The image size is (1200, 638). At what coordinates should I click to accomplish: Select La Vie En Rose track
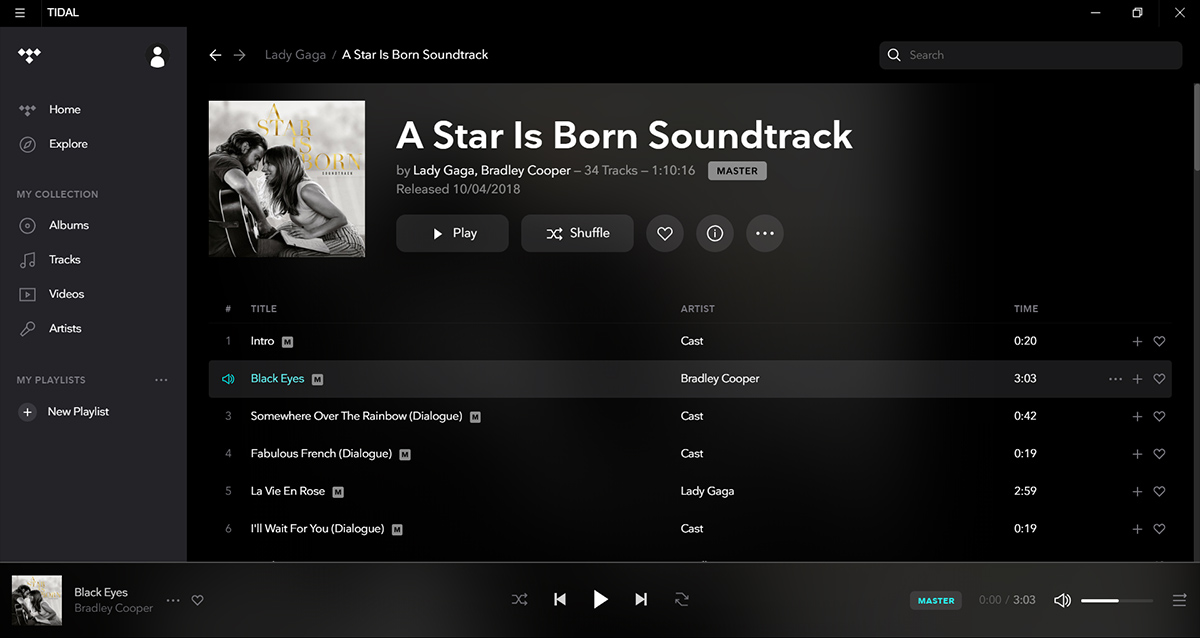click(288, 491)
